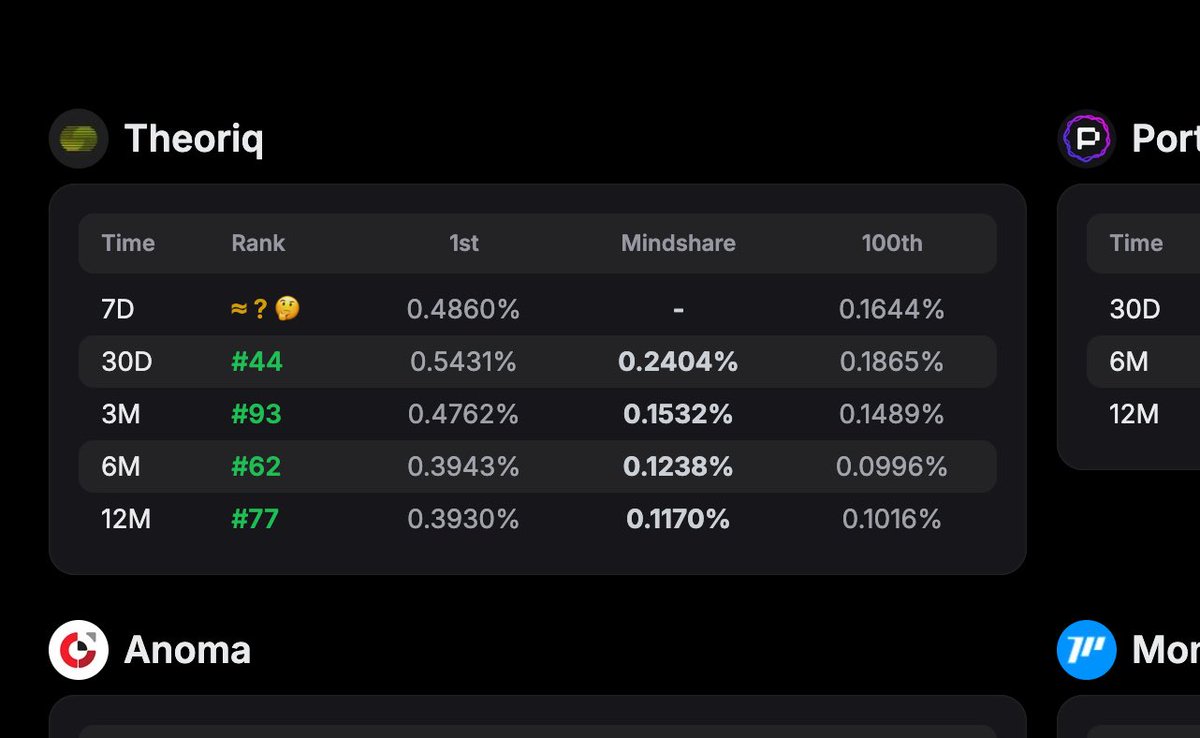Click the 1st column header

pyautogui.click(x=464, y=243)
